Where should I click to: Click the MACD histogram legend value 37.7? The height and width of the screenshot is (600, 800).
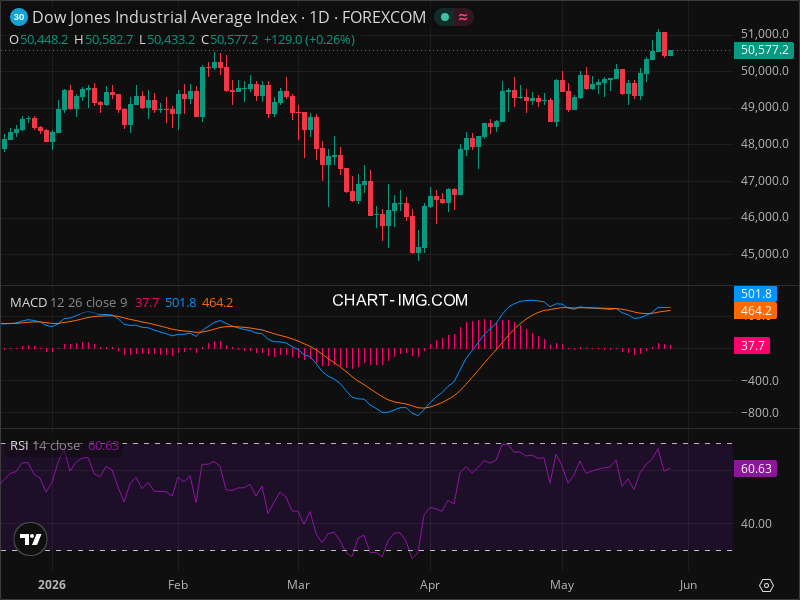147,303
